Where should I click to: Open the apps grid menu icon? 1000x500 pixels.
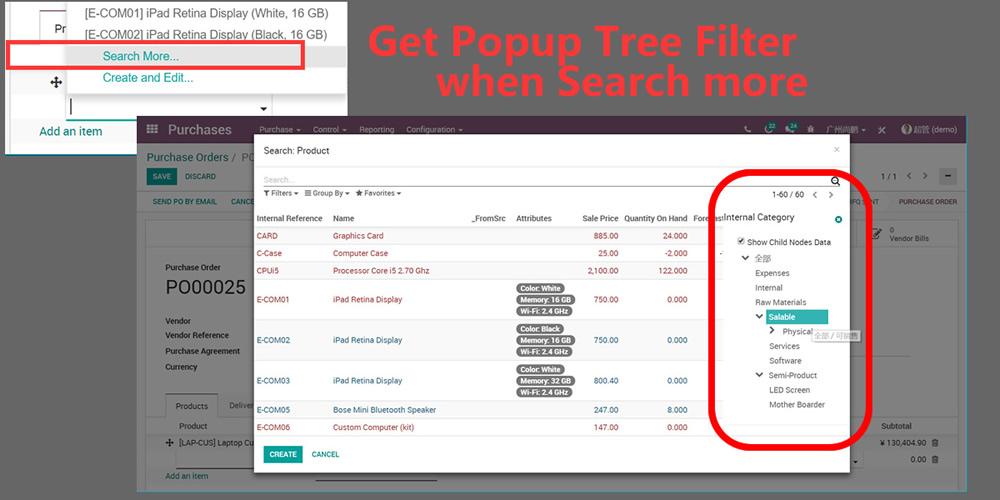tap(152, 129)
